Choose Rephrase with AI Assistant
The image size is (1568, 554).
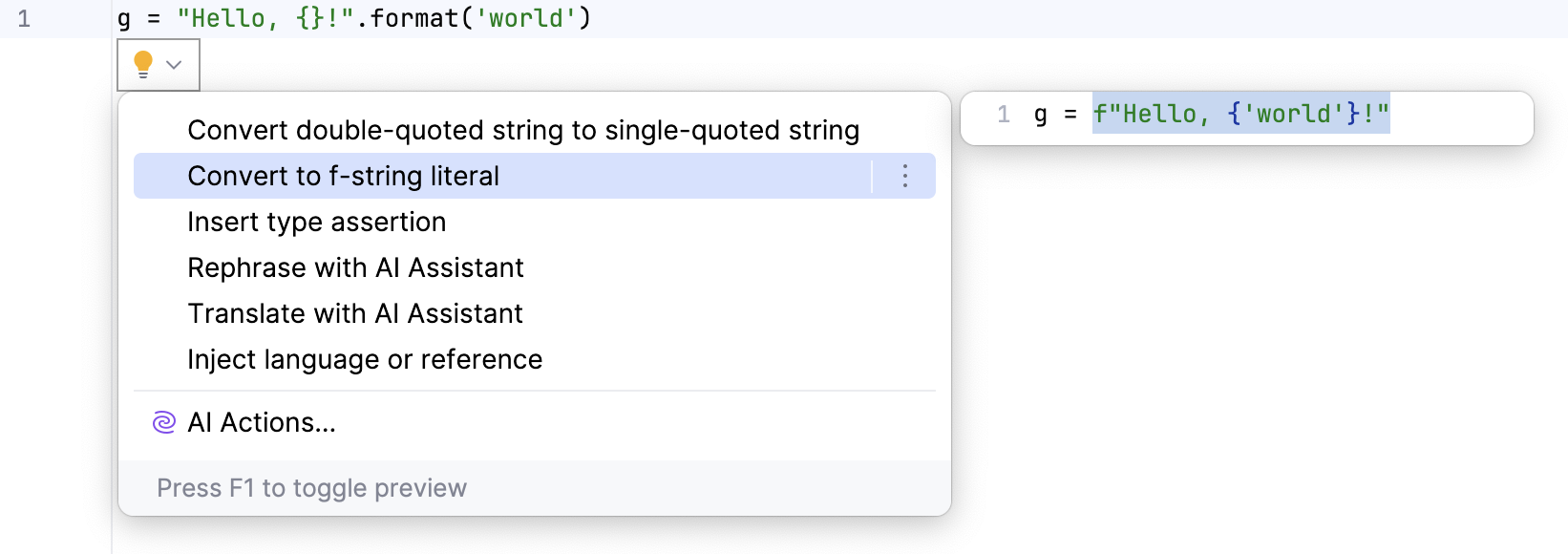click(x=355, y=267)
